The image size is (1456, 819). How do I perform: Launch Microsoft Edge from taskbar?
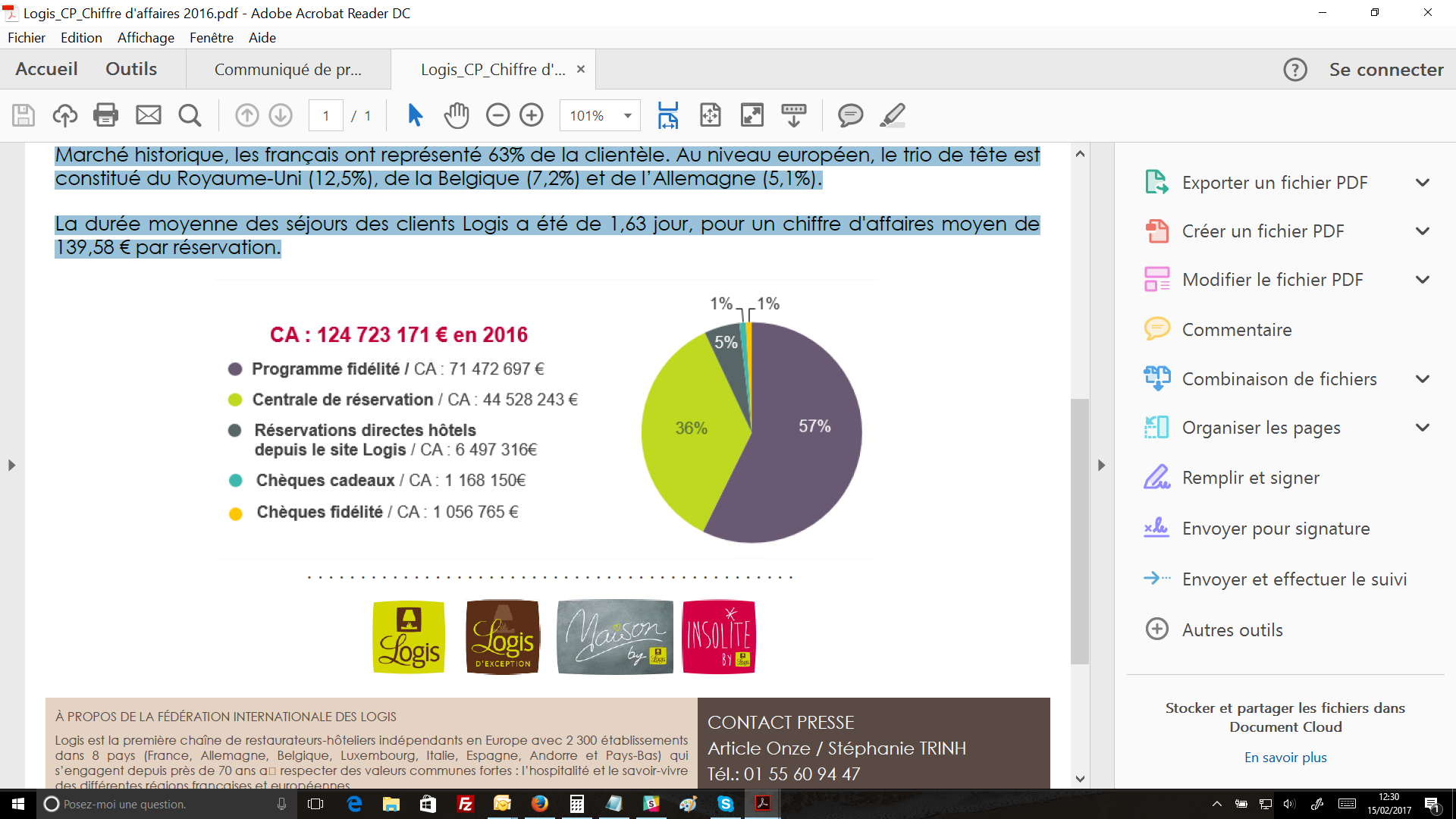pos(354,804)
